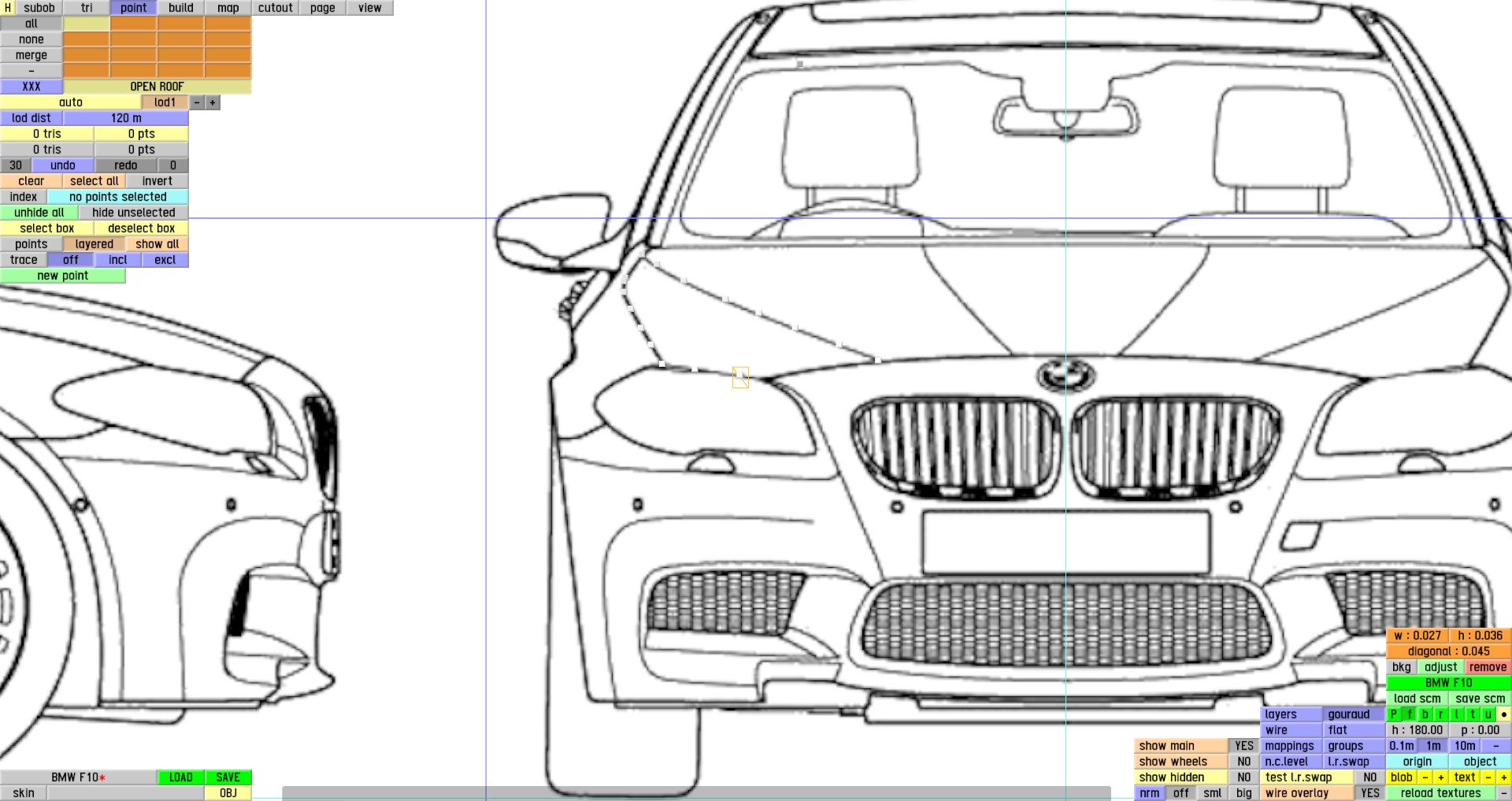Choose 'show all' points display
Image resolution: width=1512 pixels, height=801 pixels.
click(157, 244)
